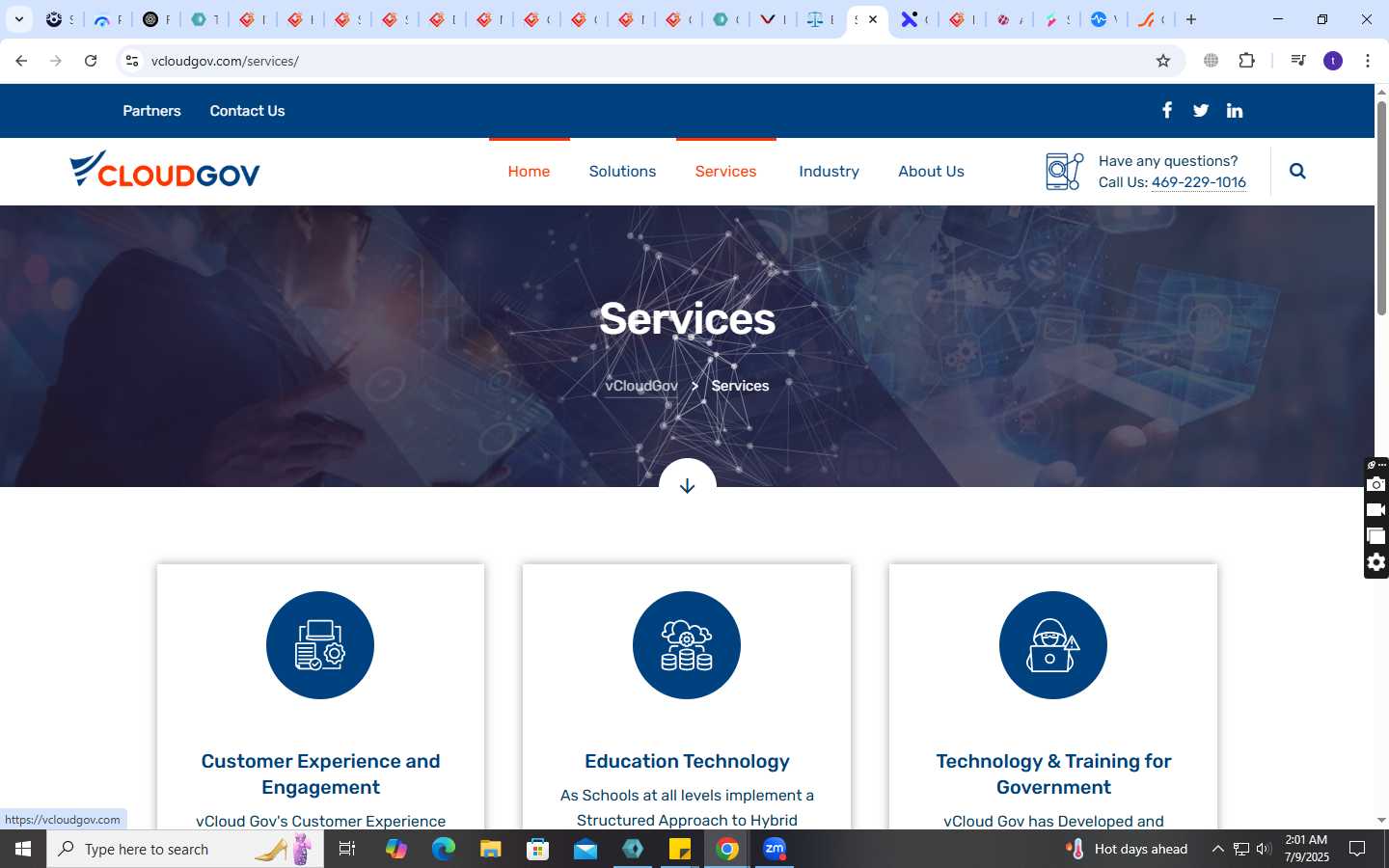
Task: Open the Facebook social icon
Action: pos(1167,110)
